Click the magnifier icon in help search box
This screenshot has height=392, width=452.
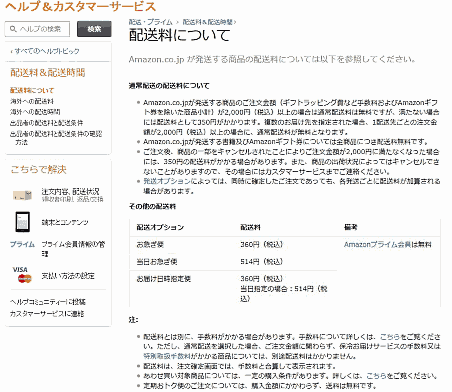point(13,29)
